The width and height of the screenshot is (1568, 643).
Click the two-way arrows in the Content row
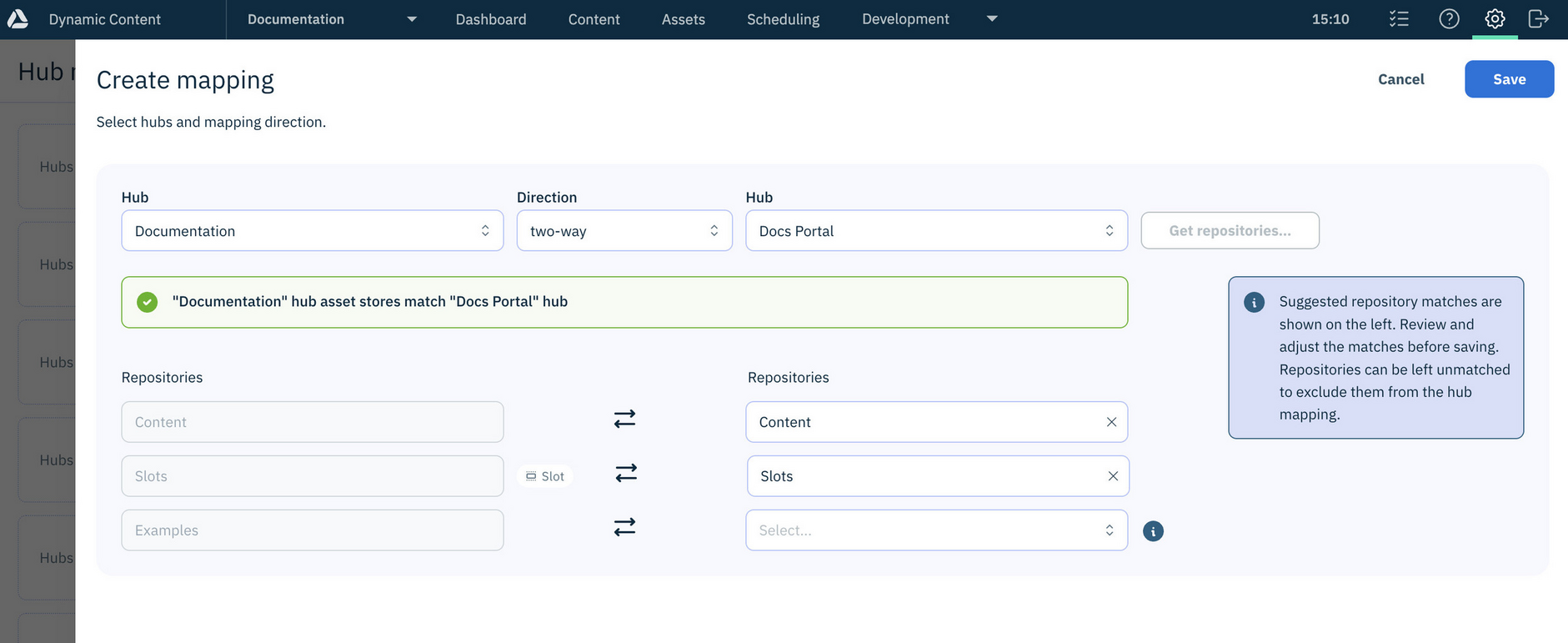624,419
